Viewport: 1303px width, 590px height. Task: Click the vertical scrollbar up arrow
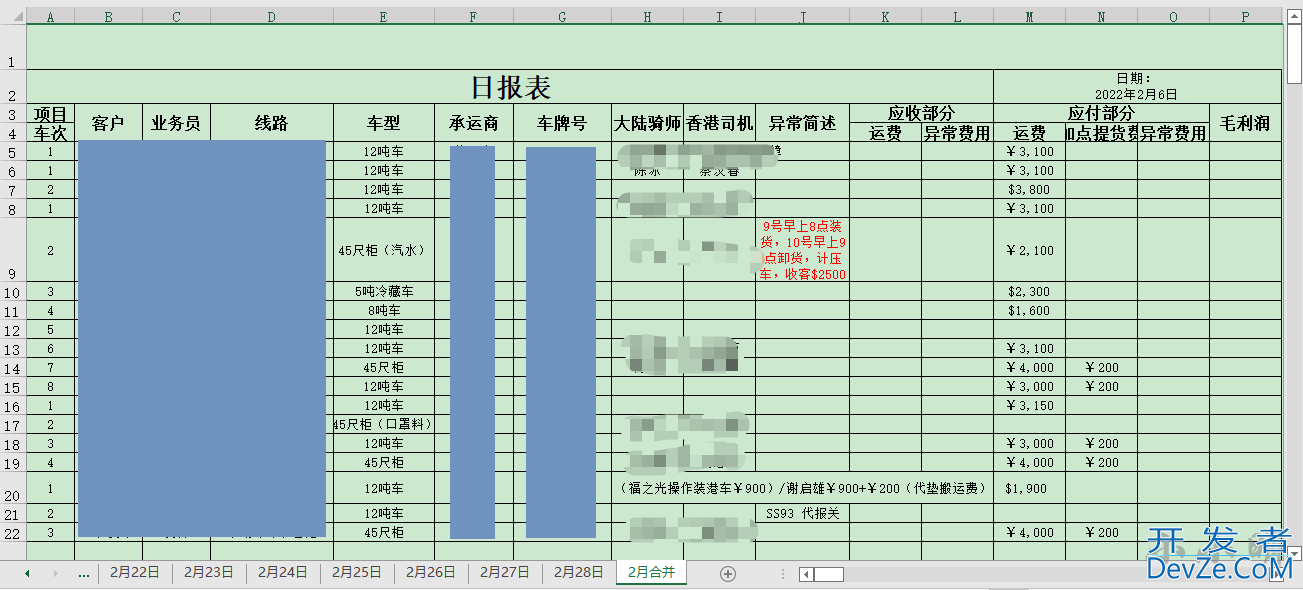pos(1293,15)
